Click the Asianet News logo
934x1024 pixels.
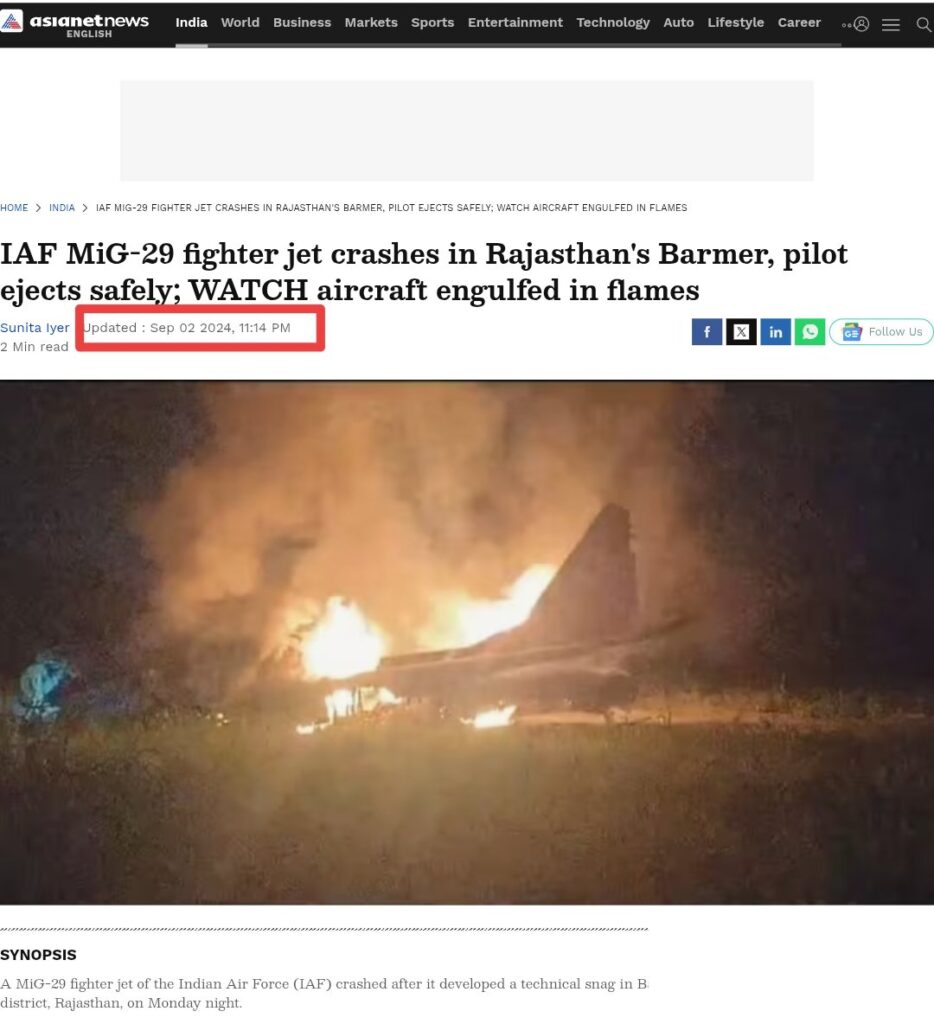(74, 24)
